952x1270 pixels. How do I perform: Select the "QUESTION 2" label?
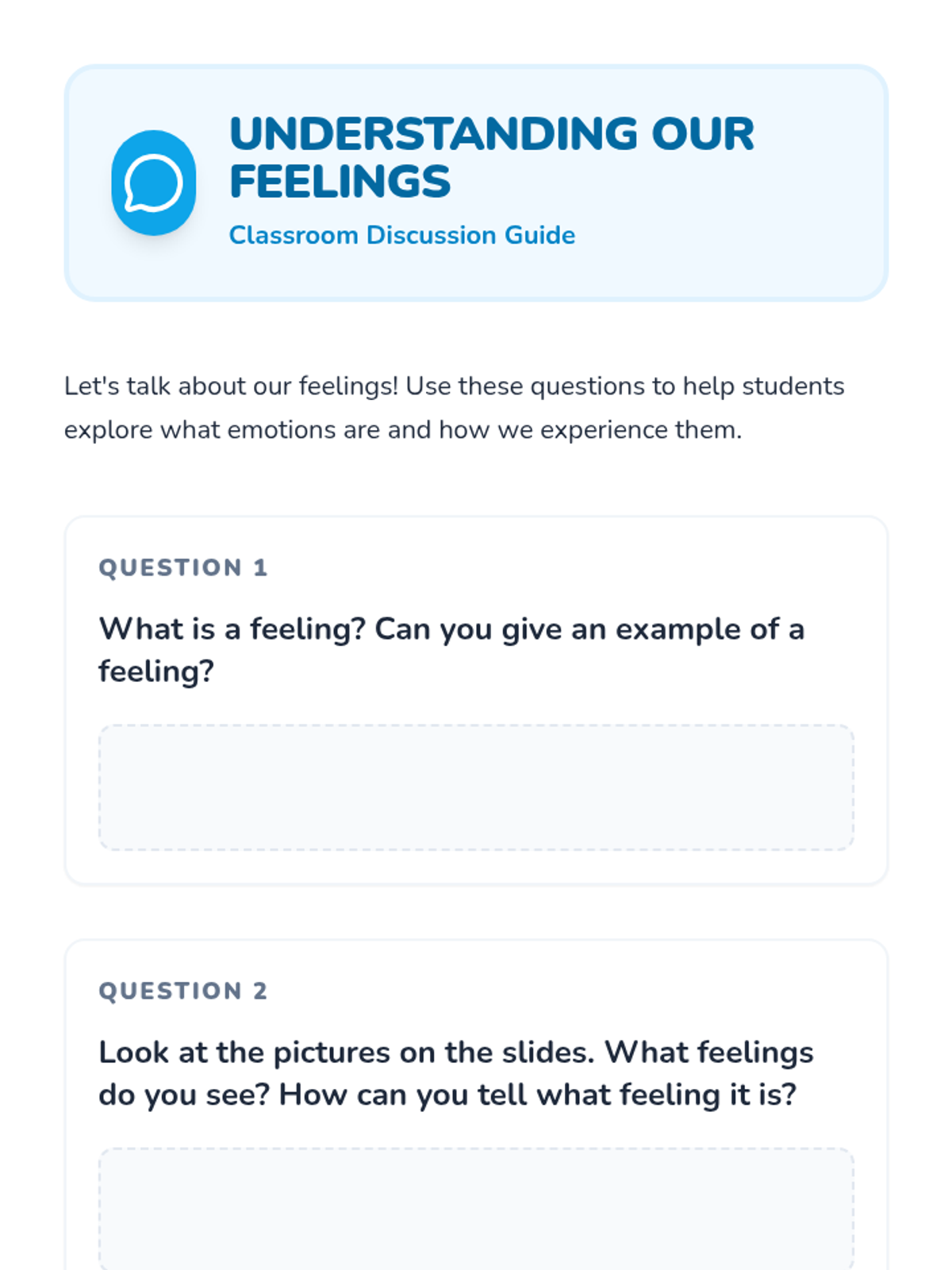(182, 991)
